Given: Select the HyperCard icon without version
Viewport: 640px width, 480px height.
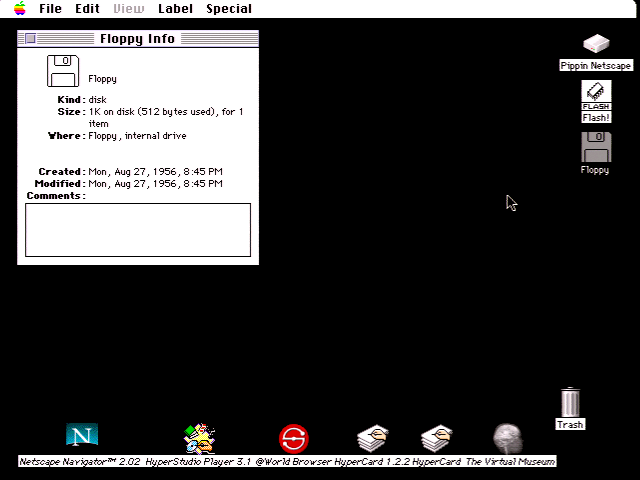Looking at the screenshot, I should tap(437, 438).
